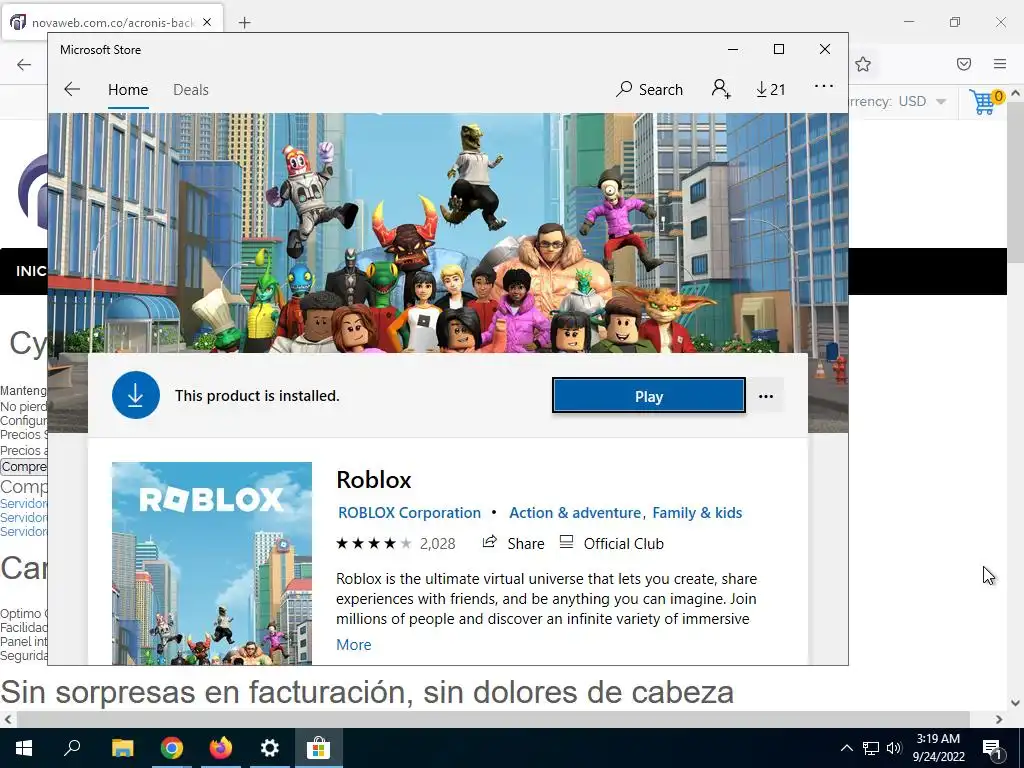Click the page vertical scrollbar

point(1015,183)
